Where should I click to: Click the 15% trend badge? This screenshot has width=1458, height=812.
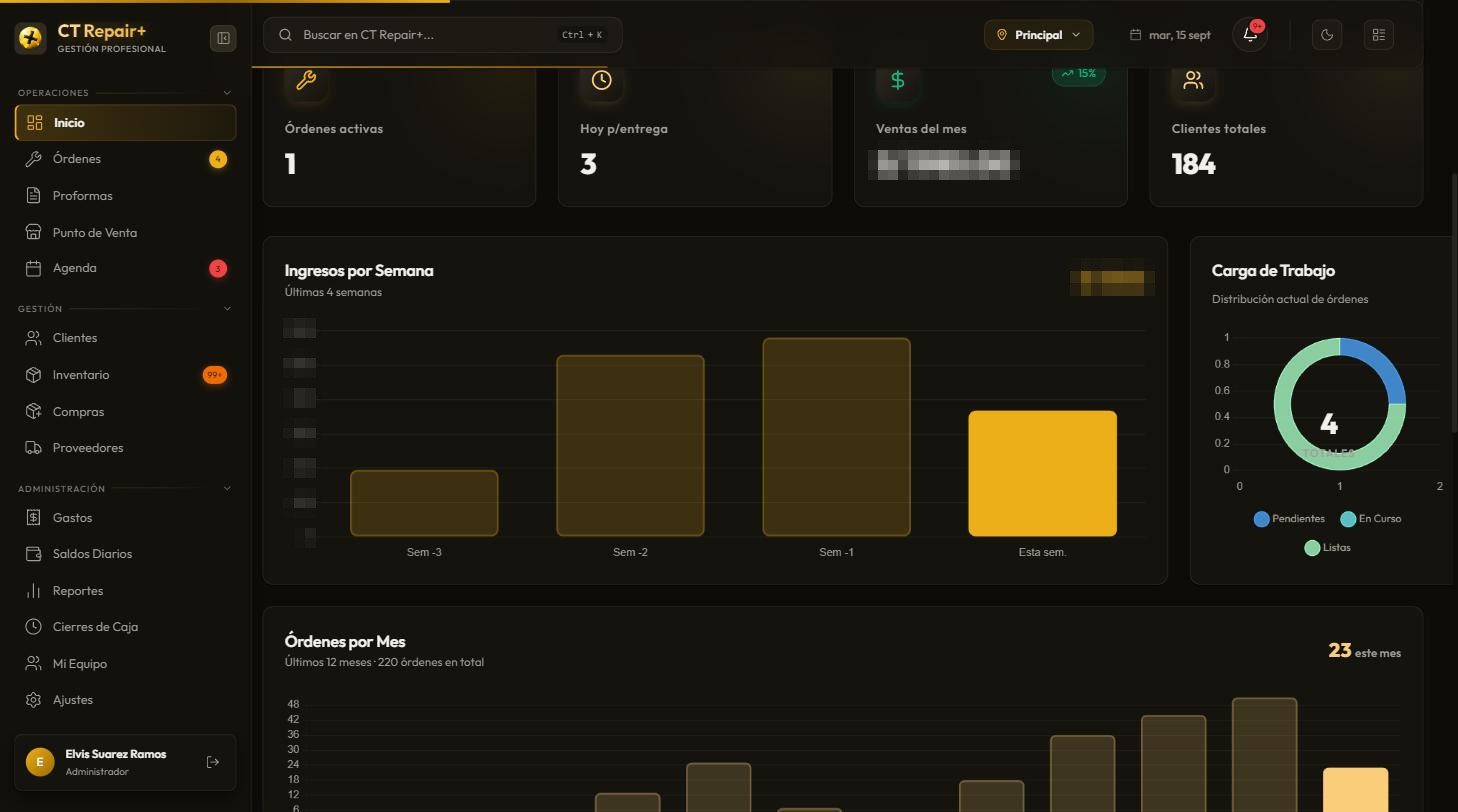tap(1078, 74)
